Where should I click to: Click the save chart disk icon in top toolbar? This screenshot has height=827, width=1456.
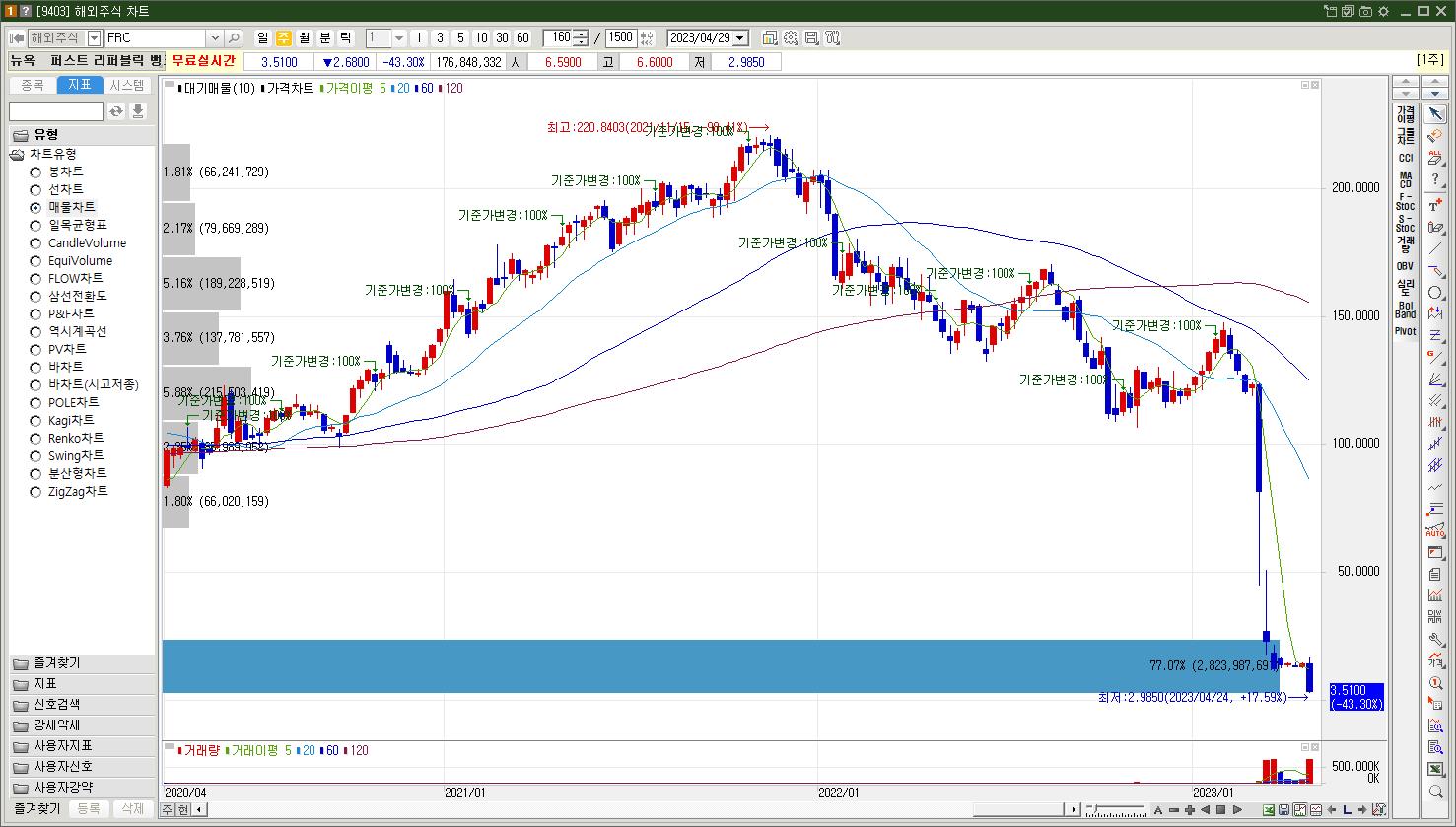point(811,37)
